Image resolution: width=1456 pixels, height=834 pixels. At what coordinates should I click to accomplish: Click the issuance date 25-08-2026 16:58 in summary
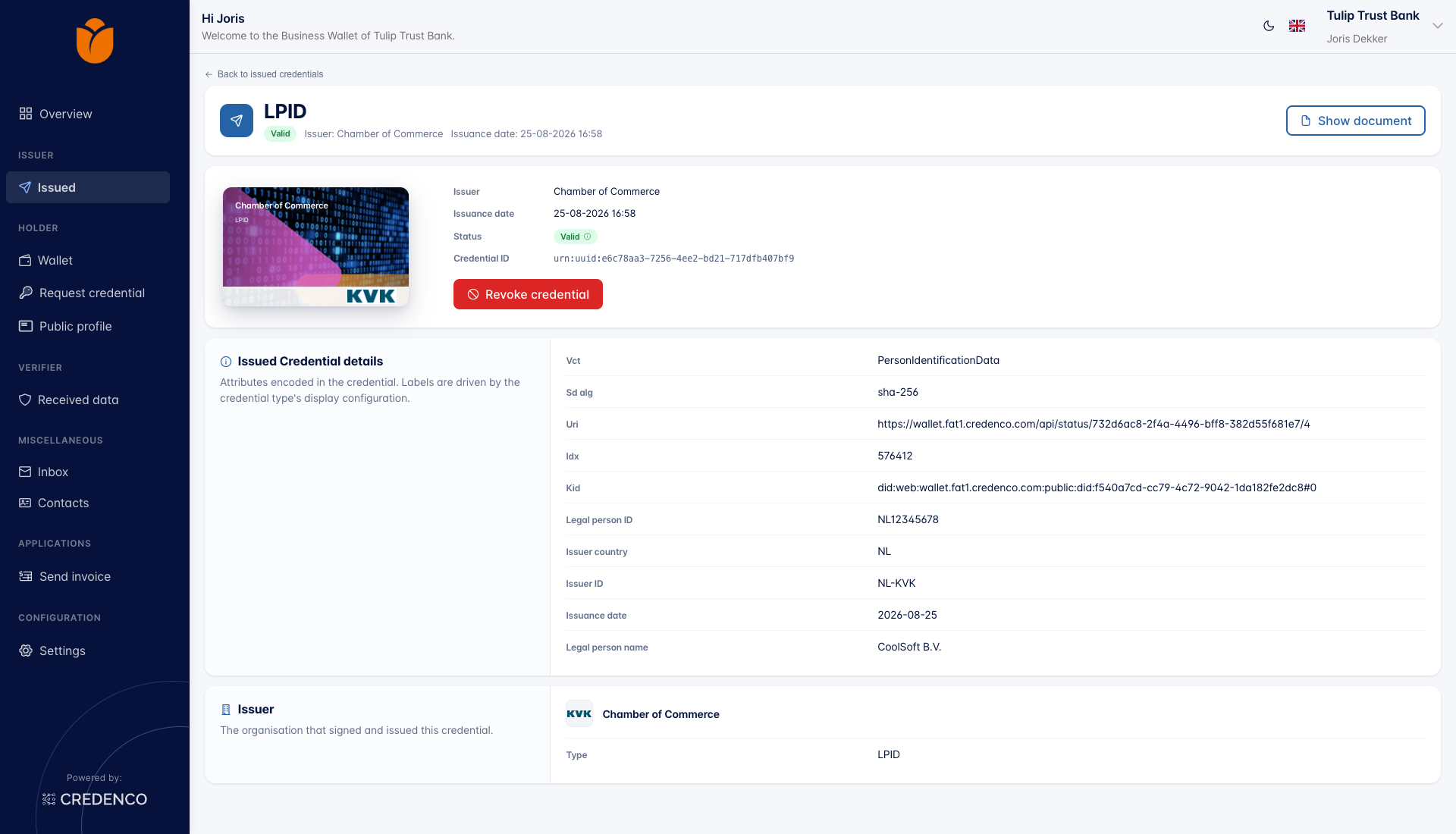(x=595, y=214)
